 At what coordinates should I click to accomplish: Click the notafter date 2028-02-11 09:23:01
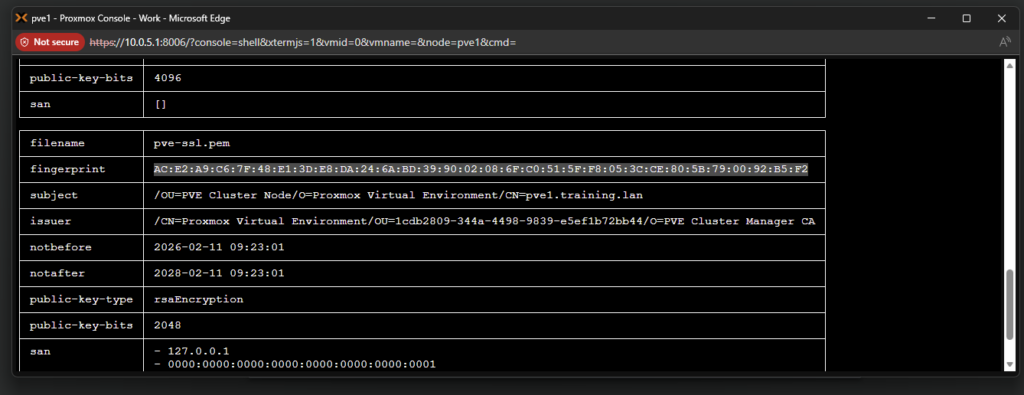coord(219,274)
